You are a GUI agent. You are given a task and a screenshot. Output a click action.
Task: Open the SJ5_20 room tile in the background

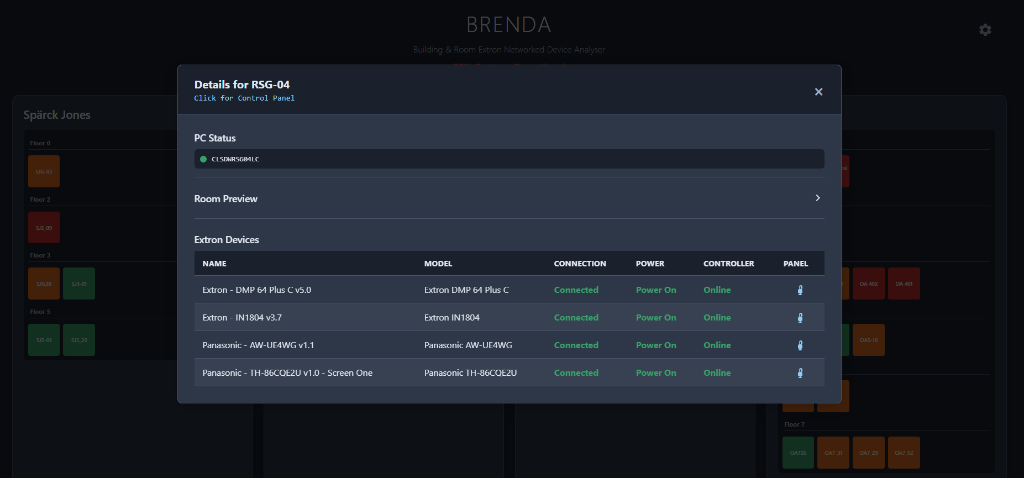[79, 340]
